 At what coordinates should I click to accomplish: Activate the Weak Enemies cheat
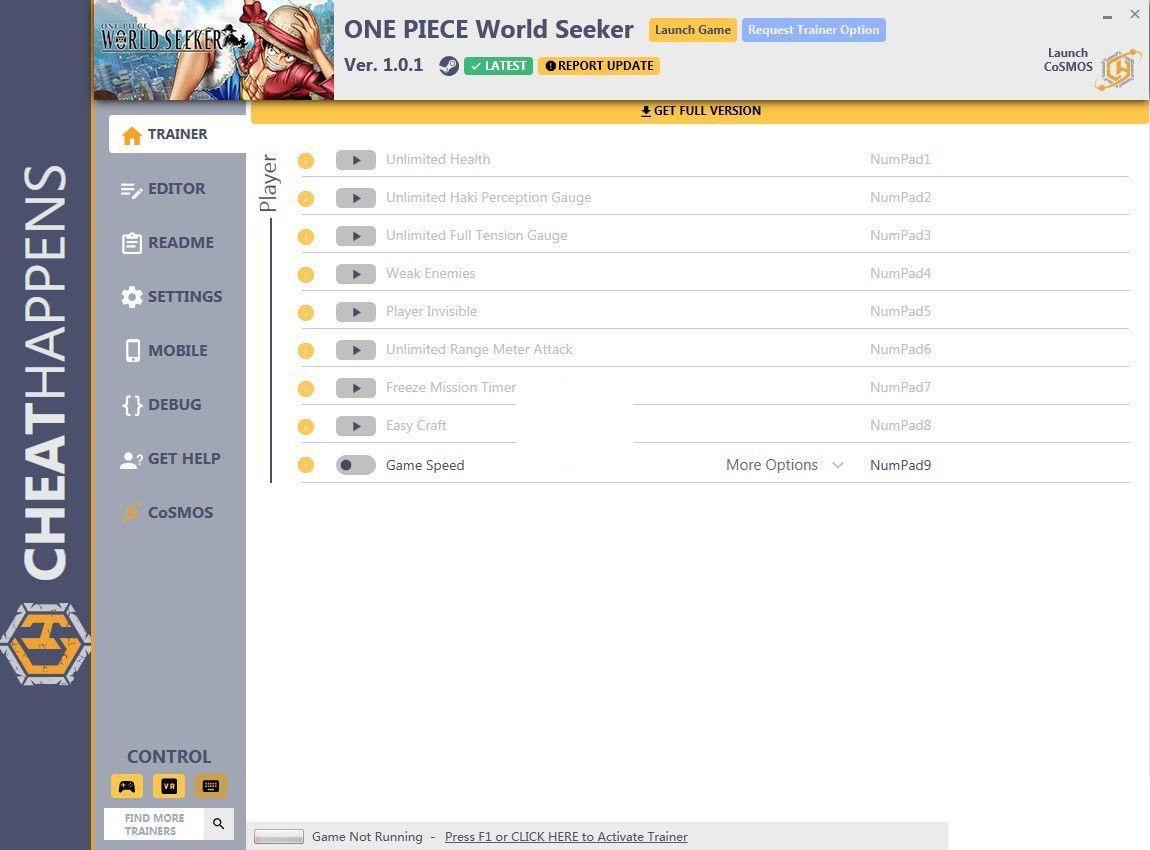[x=356, y=274]
